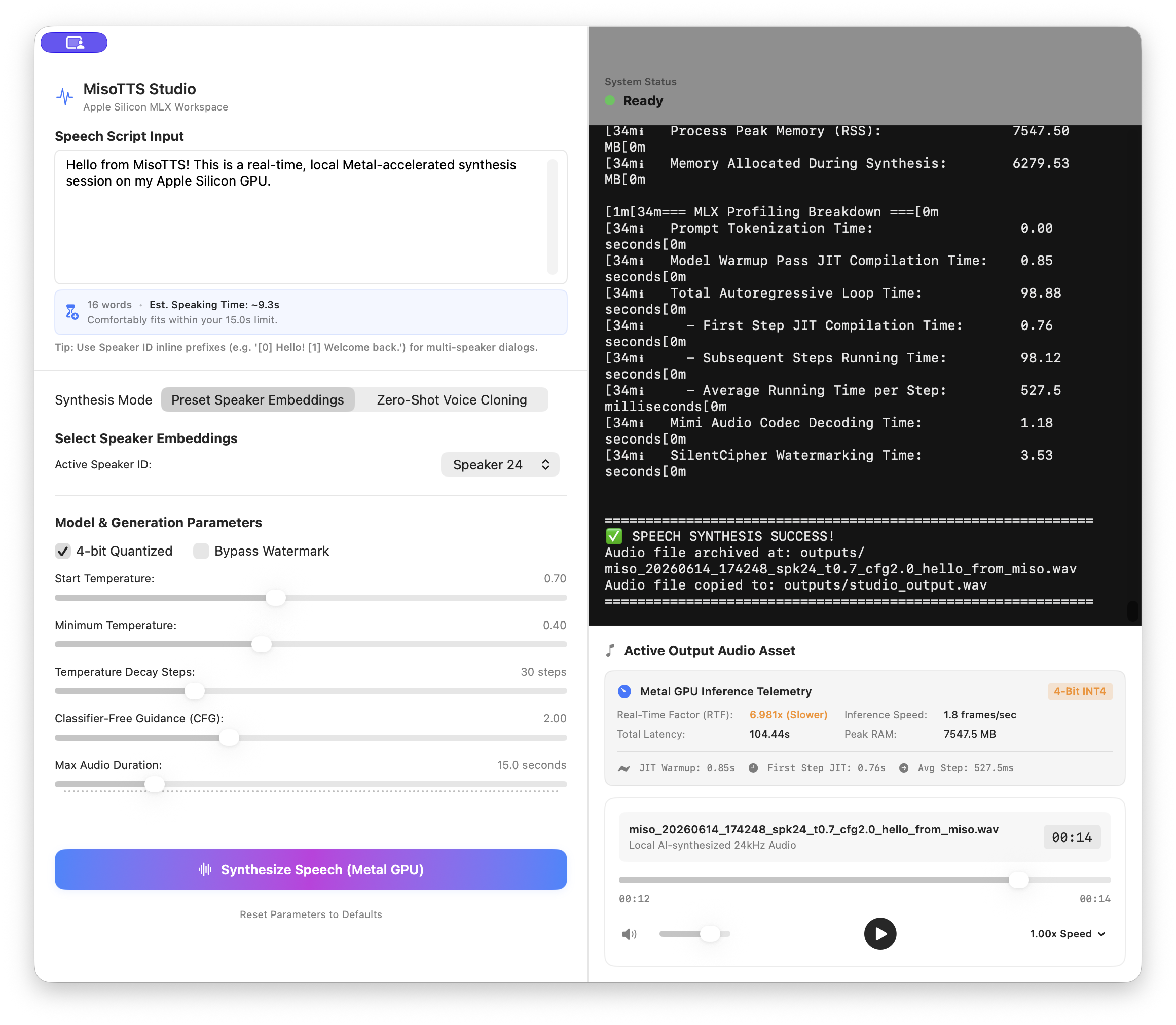Click the '00:12' elapsed time label
Image resolution: width=1176 pixels, height=1025 pixels.
click(634, 899)
